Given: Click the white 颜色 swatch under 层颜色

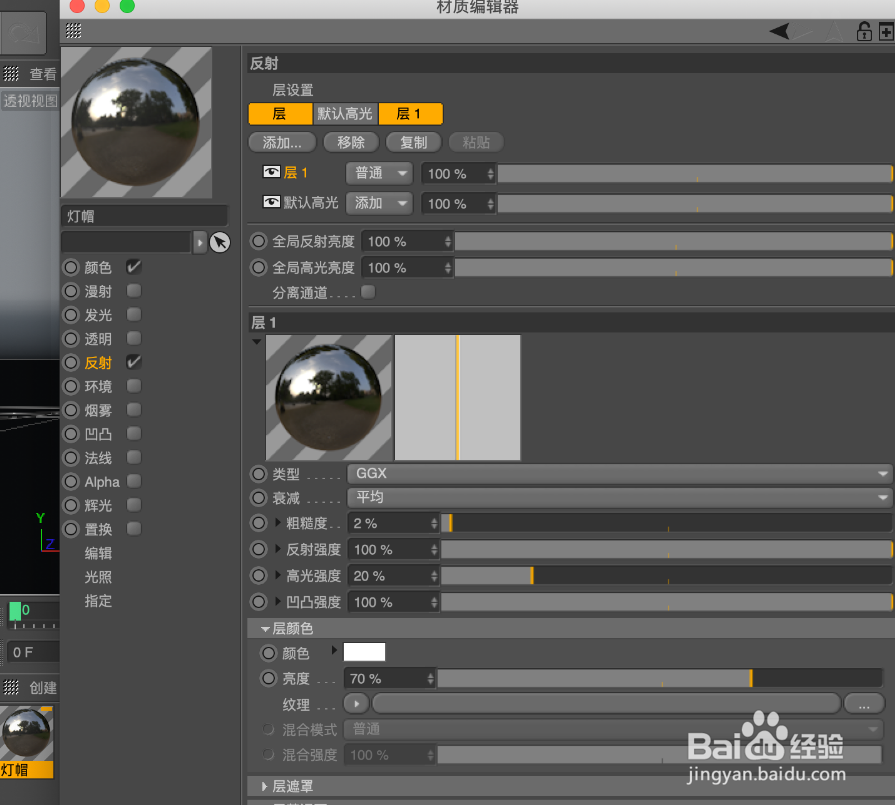Looking at the screenshot, I should point(364,652).
